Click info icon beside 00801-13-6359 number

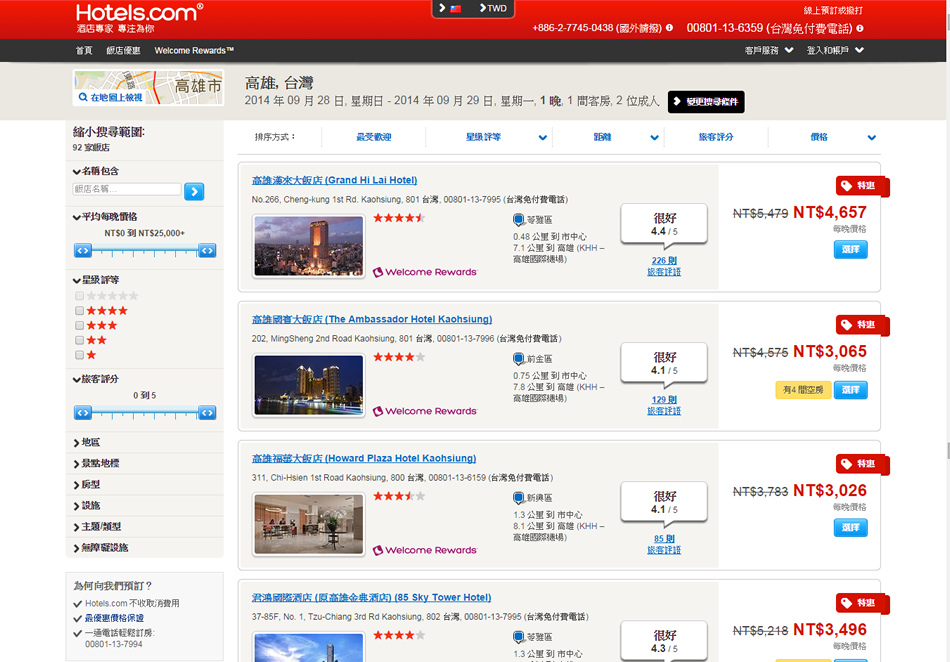click(x=860, y=28)
